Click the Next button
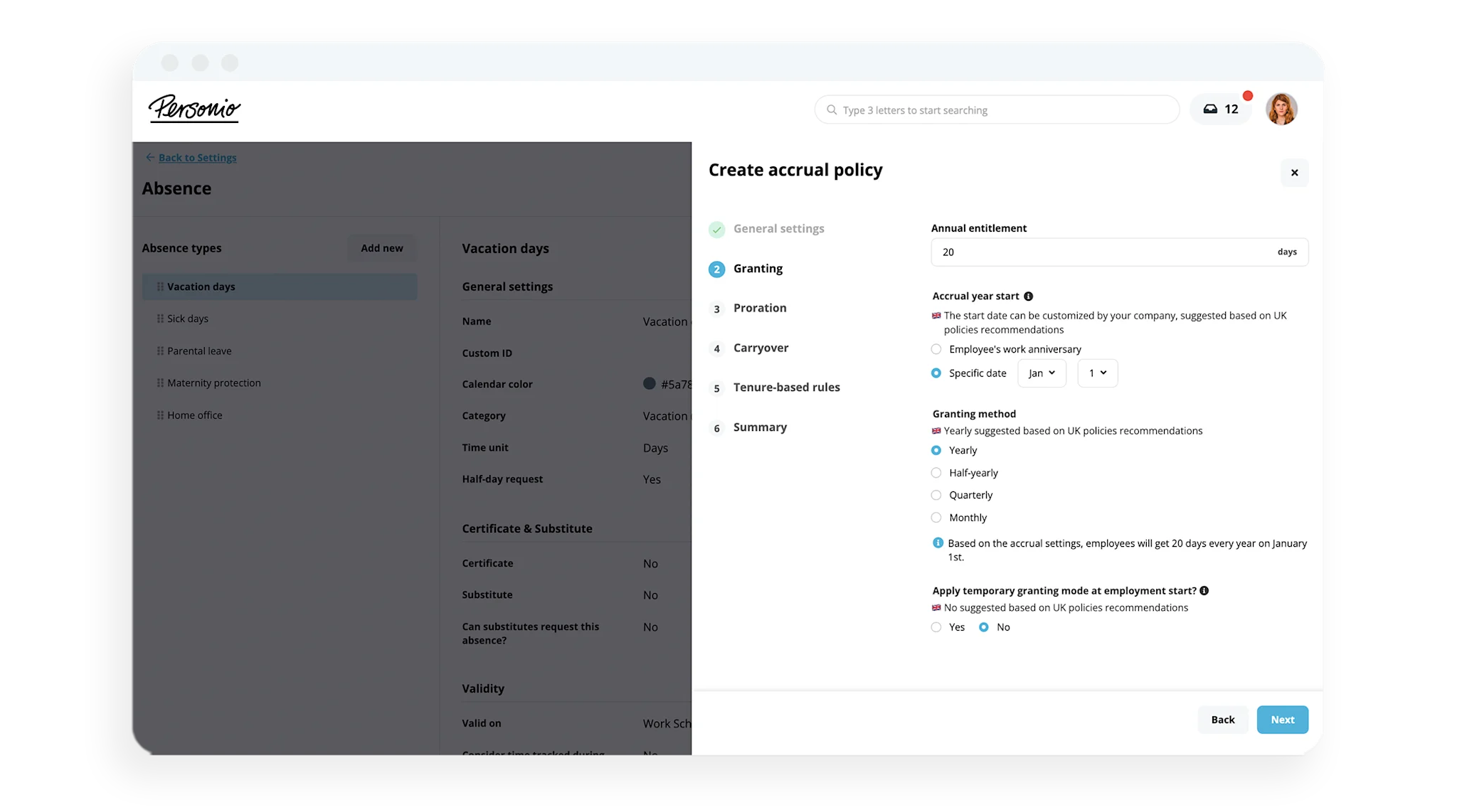The width and height of the screenshot is (1457, 812). (x=1282, y=720)
